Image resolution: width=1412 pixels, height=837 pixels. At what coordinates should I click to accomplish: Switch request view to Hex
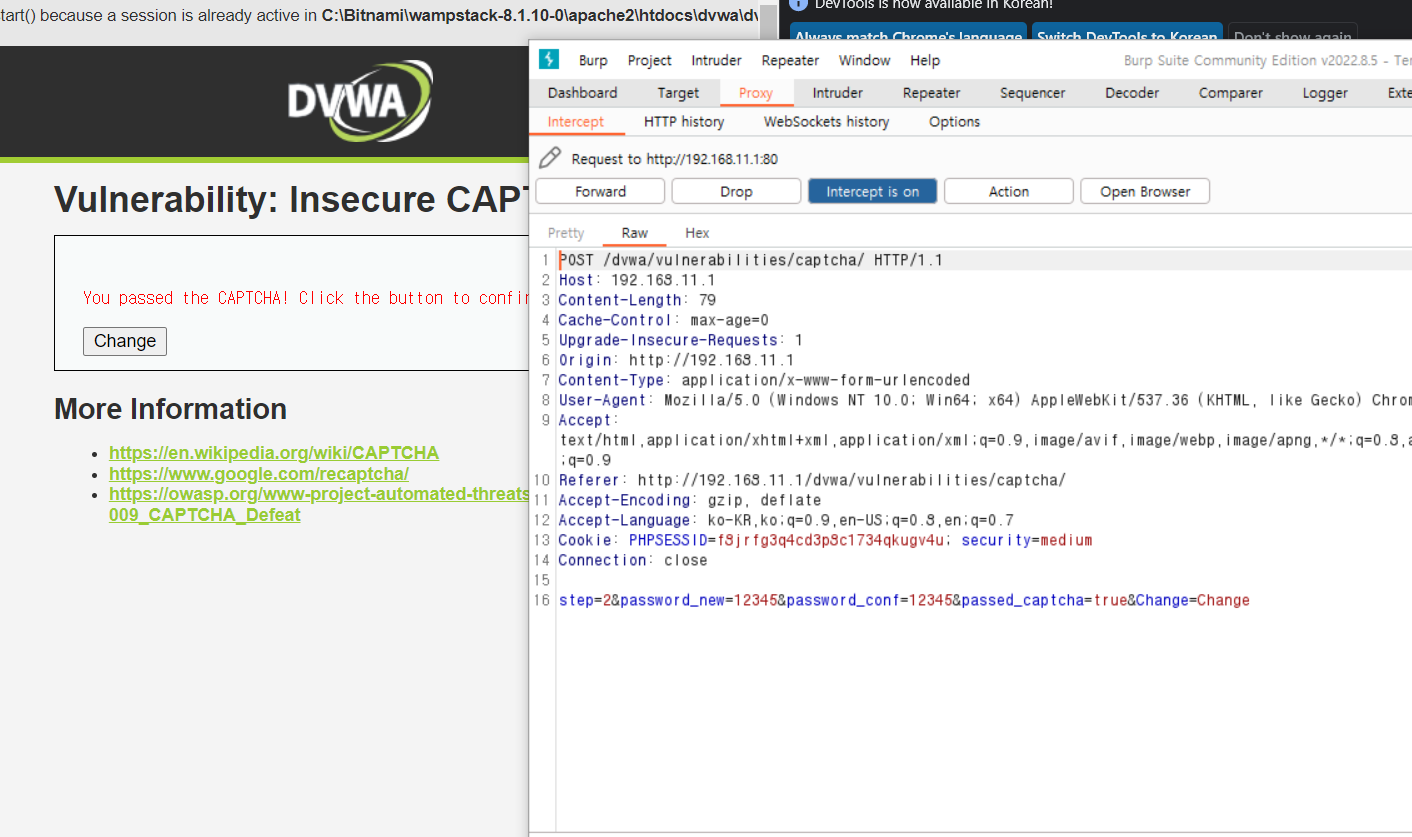coord(697,232)
